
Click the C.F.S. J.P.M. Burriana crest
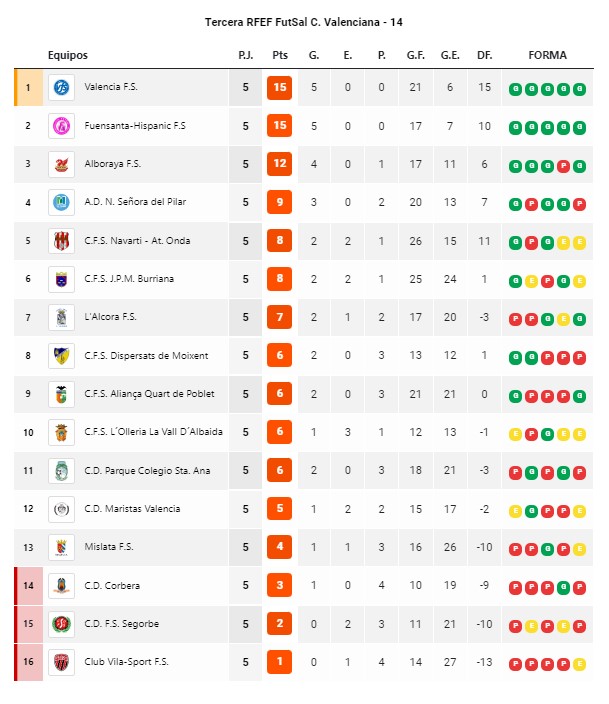point(62,279)
